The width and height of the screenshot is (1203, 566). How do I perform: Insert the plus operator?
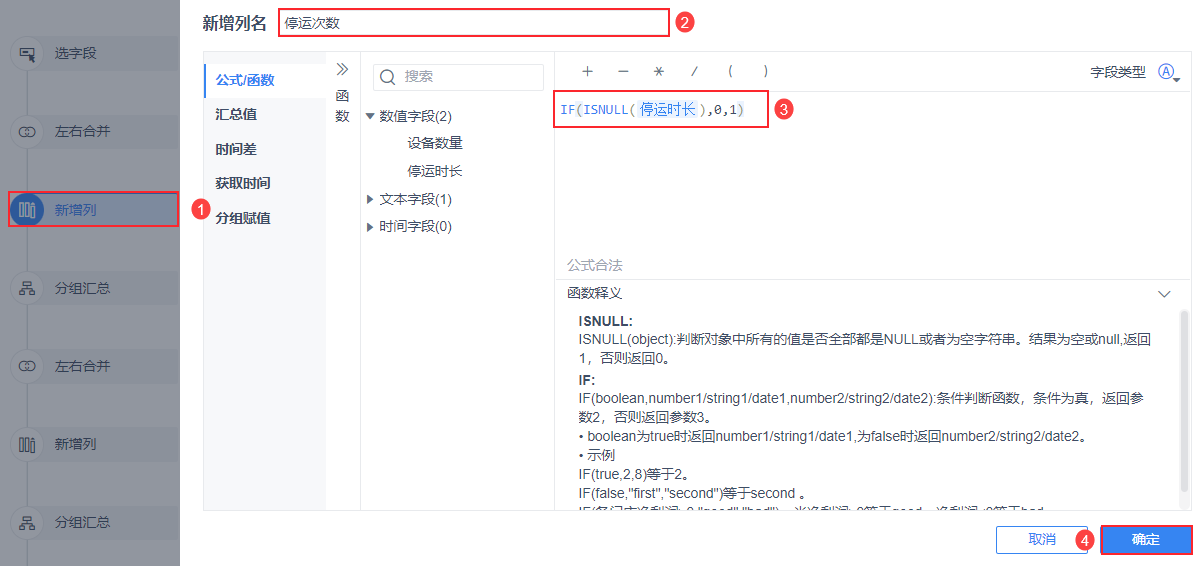[587, 72]
